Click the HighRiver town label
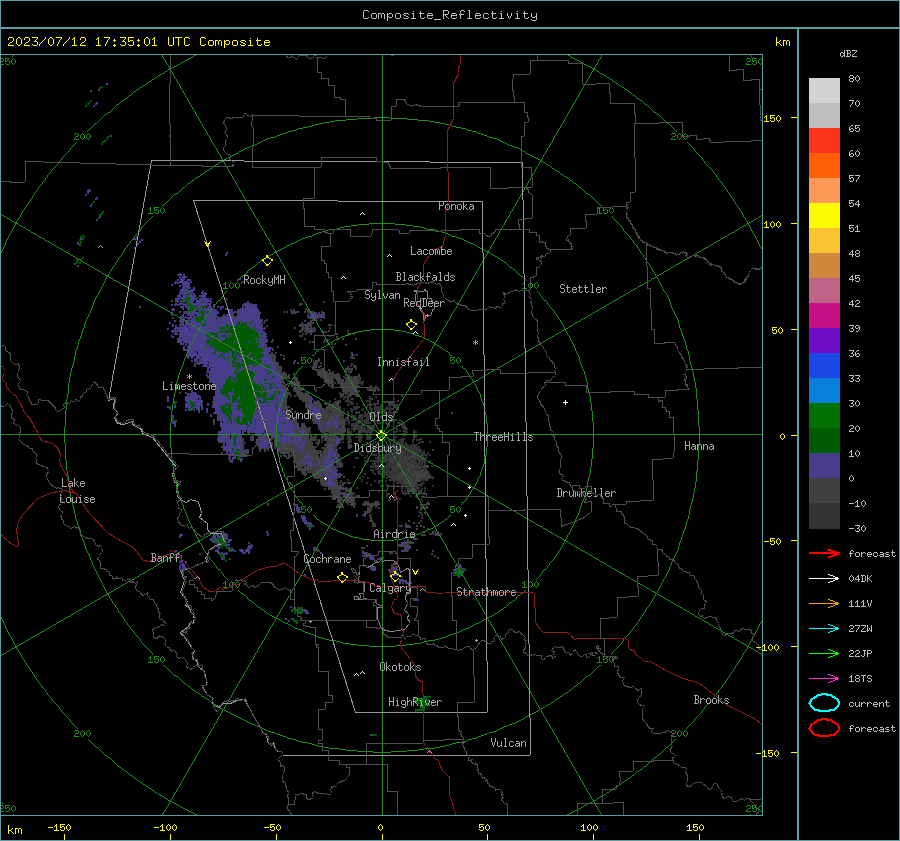The width and height of the screenshot is (900, 841). click(415, 702)
